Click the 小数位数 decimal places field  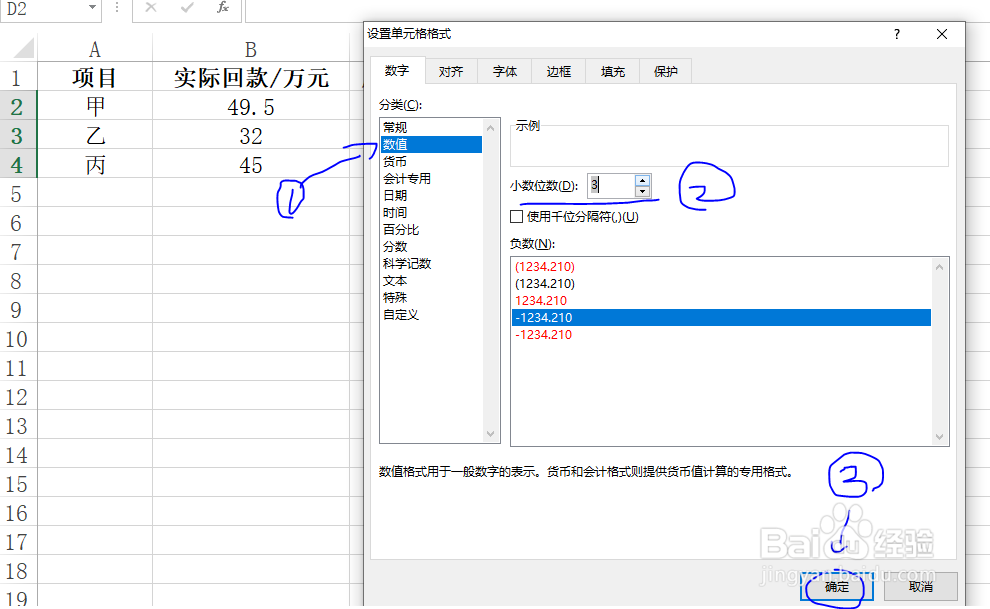pos(611,186)
